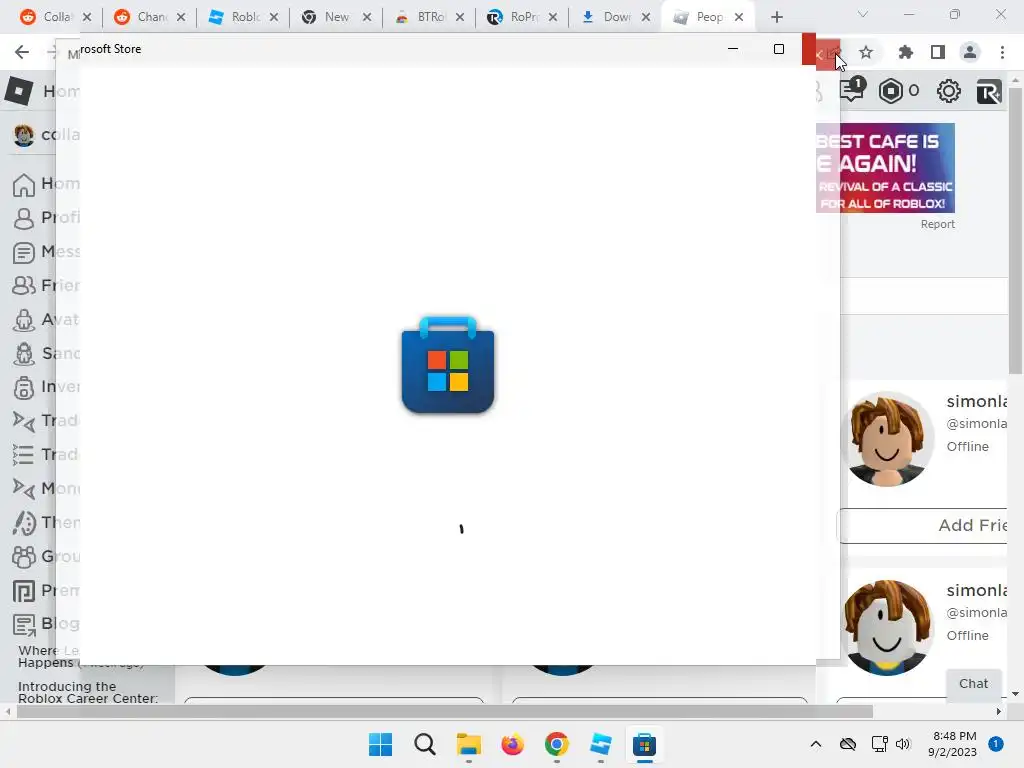Open the network status tray icon
Viewport: 1024px width, 768px height.
coord(880,744)
